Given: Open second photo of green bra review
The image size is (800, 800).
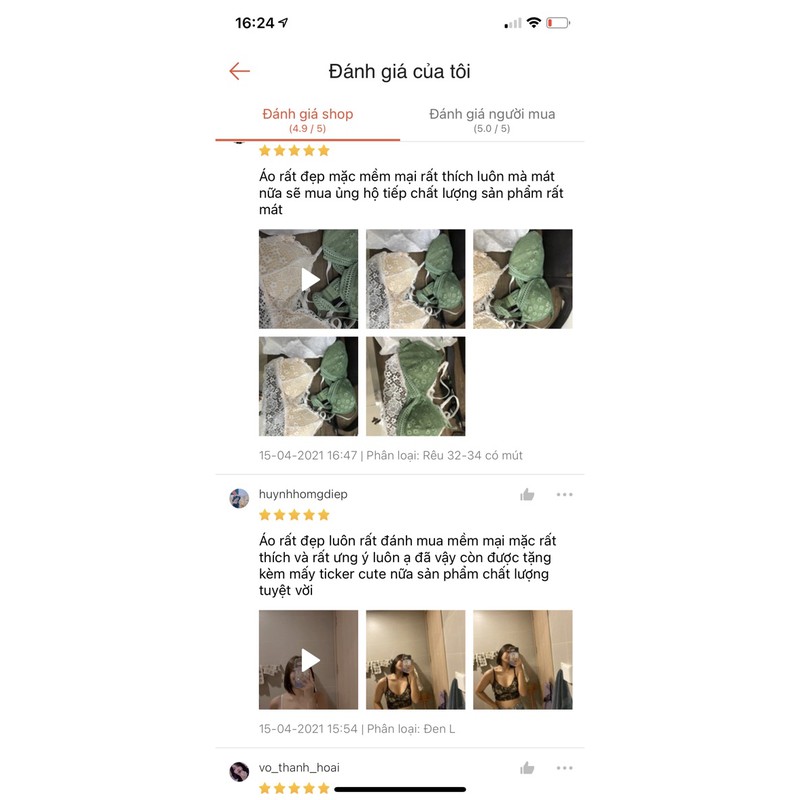Looking at the screenshot, I should 415,279.
